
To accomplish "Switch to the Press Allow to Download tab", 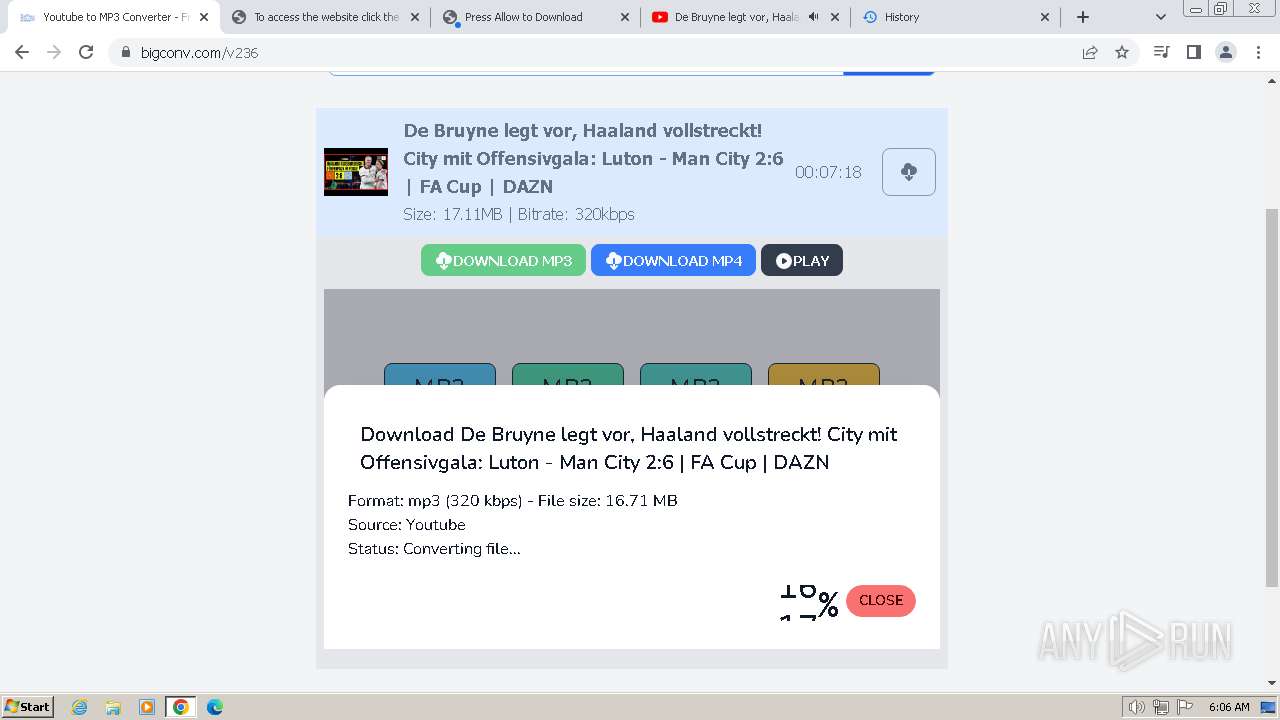I will click(524, 17).
